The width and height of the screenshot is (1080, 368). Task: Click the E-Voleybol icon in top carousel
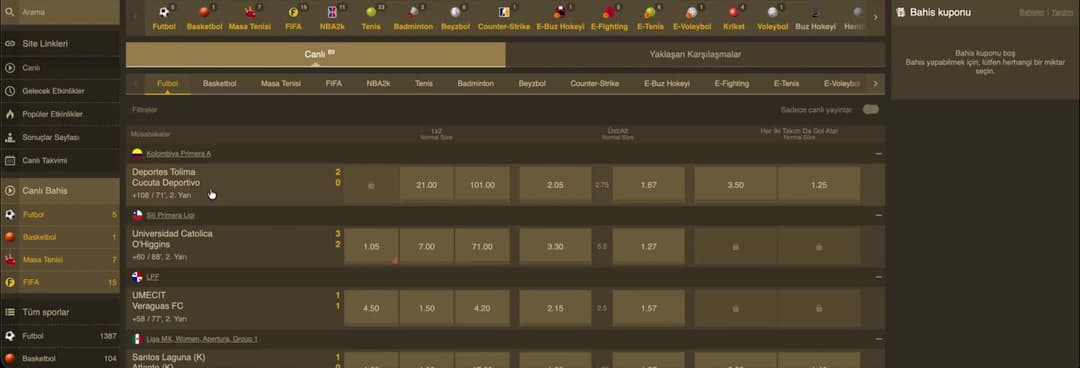[691, 12]
